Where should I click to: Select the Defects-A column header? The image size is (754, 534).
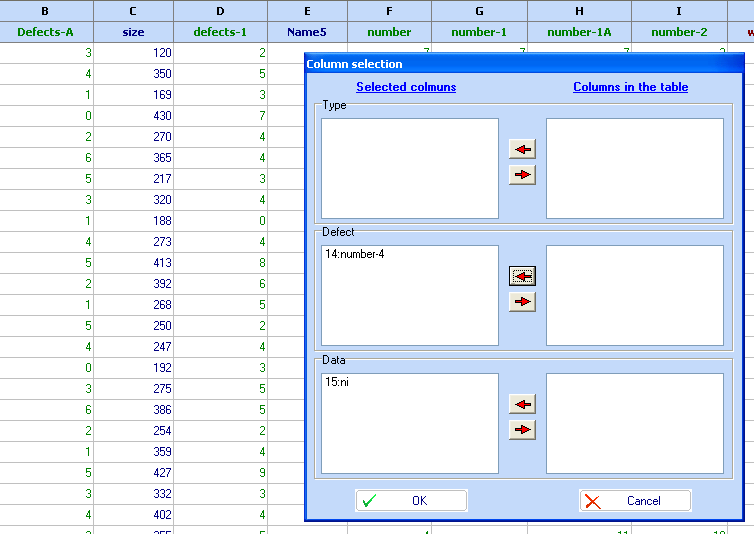click(45, 32)
